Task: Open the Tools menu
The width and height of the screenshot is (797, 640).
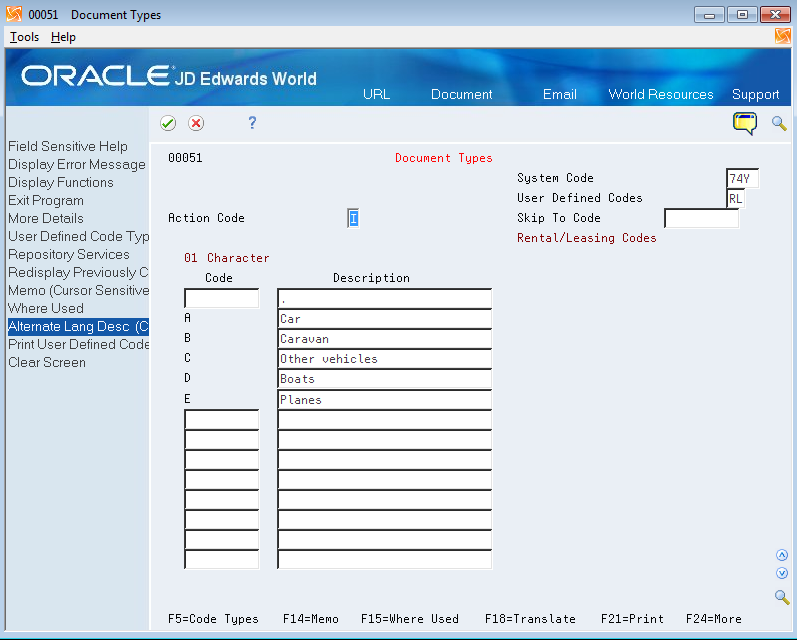Action: click(x=24, y=37)
